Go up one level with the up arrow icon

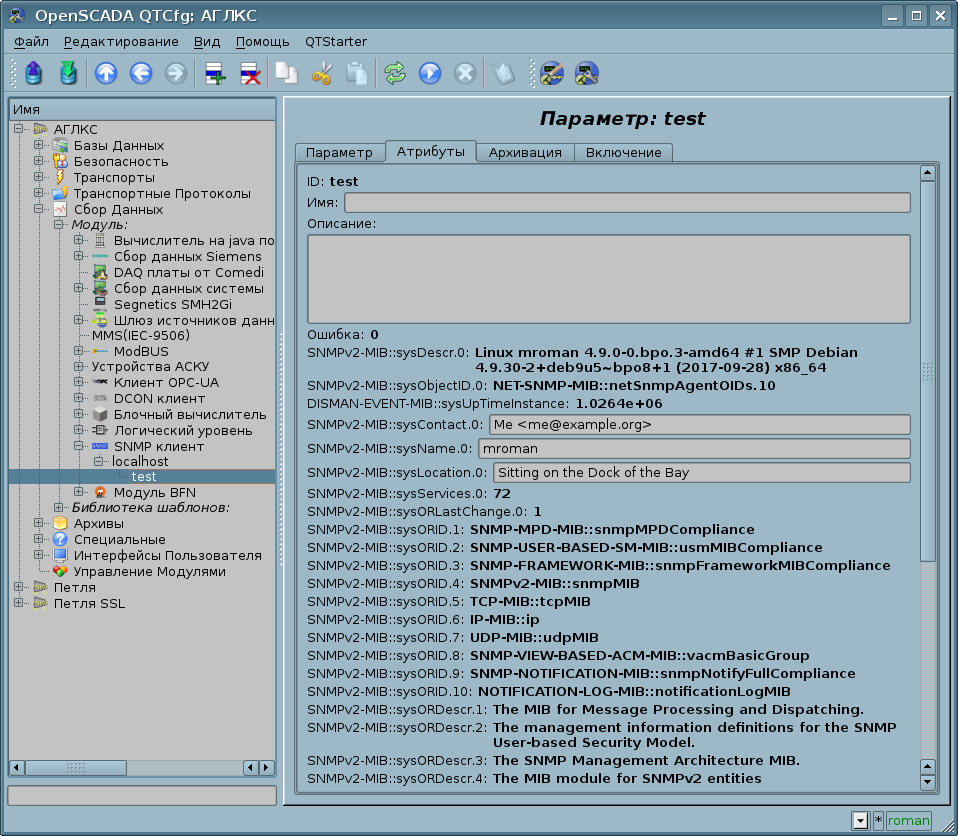click(x=106, y=73)
